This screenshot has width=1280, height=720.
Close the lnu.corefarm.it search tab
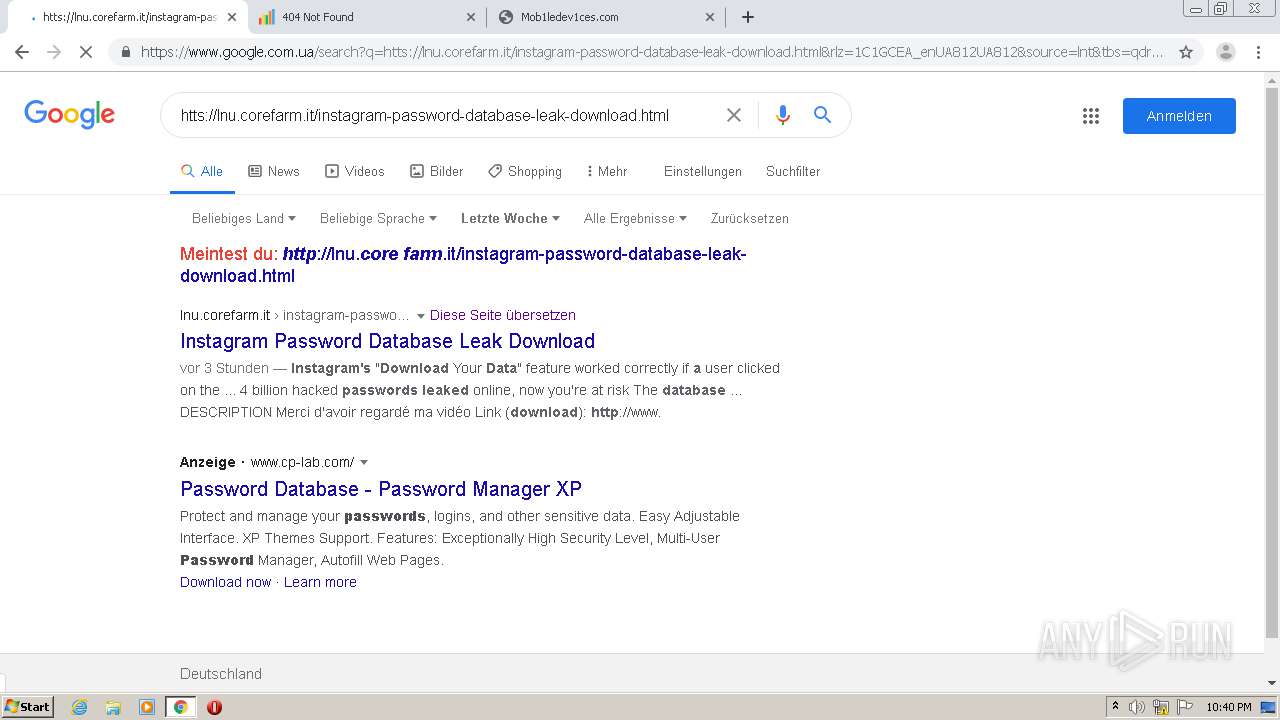tap(232, 17)
